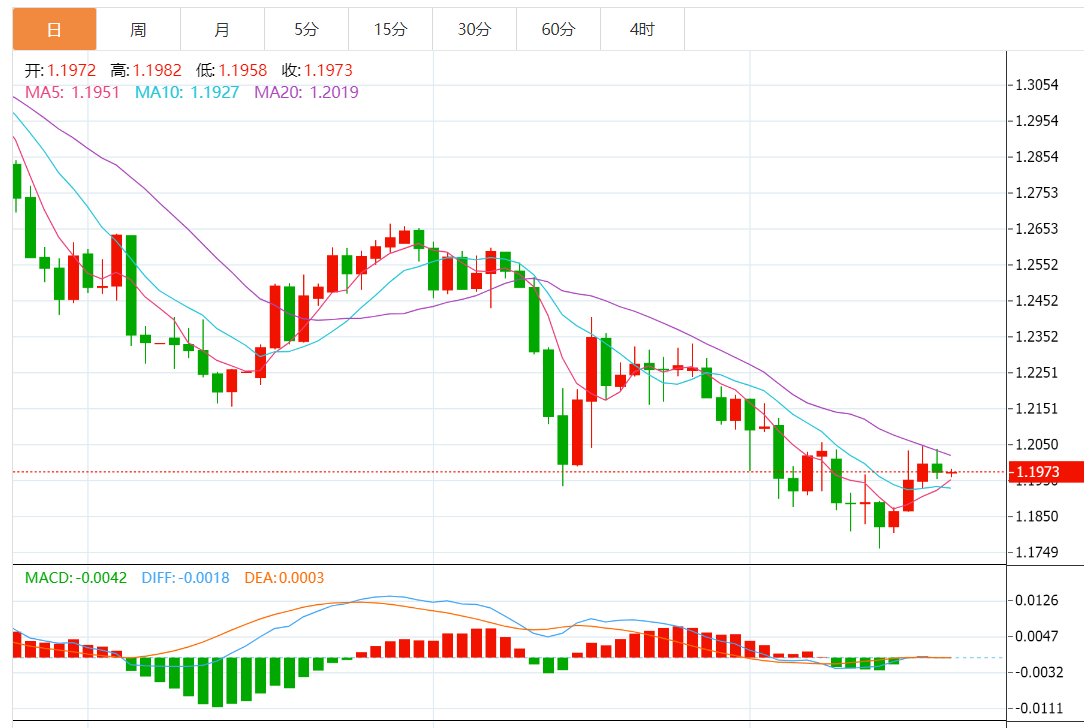Image resolution: width=1084 pixels, height=728 pixels.
Task: Click the DEA: 0.0003 readout
Action: tap(284, 578)
